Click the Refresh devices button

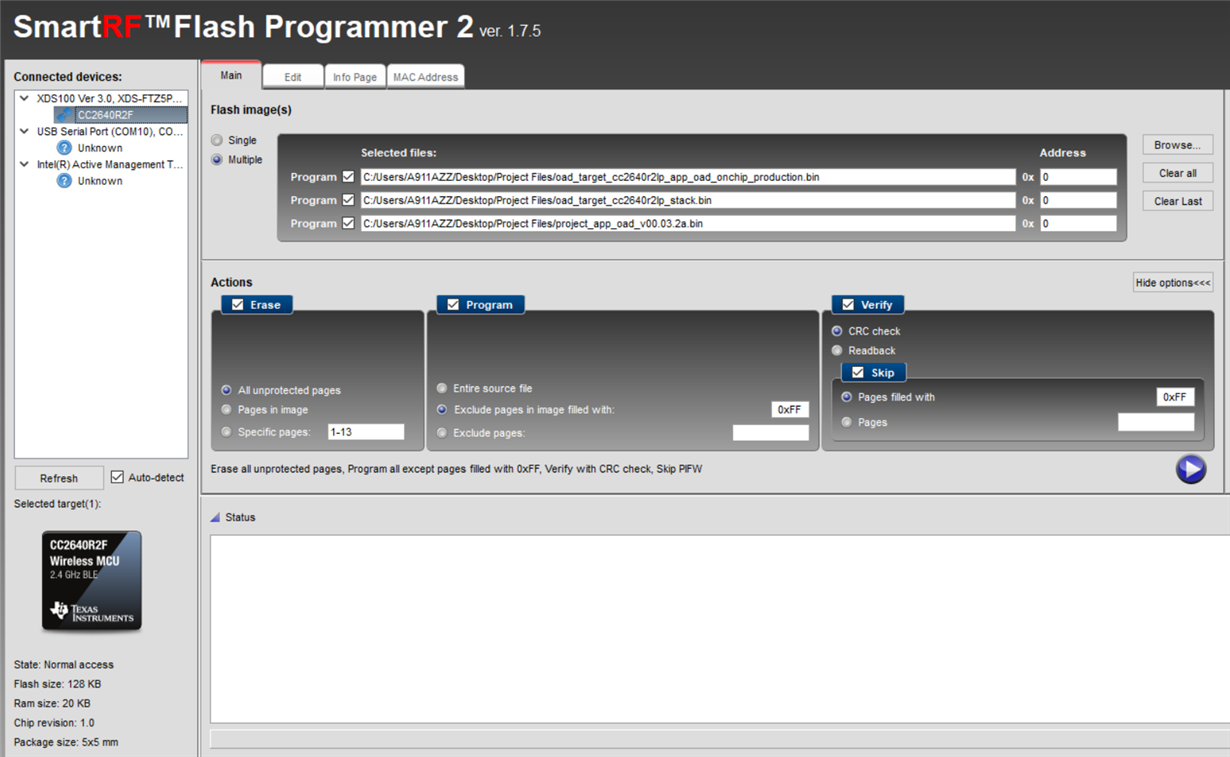click(59, 478)
